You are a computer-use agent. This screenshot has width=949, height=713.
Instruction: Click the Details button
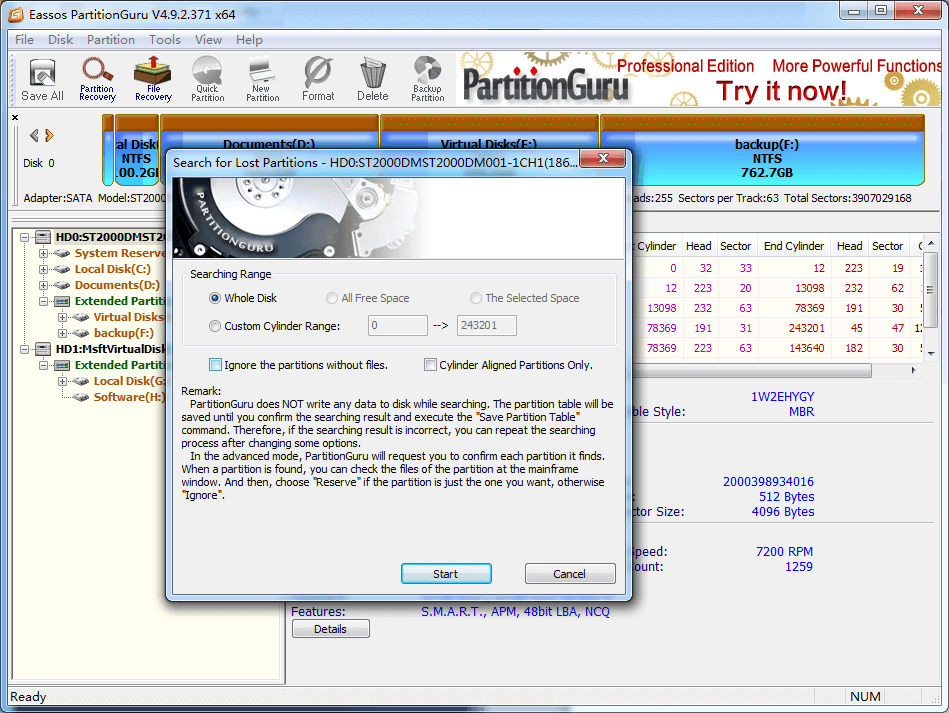tap(330, 629)
